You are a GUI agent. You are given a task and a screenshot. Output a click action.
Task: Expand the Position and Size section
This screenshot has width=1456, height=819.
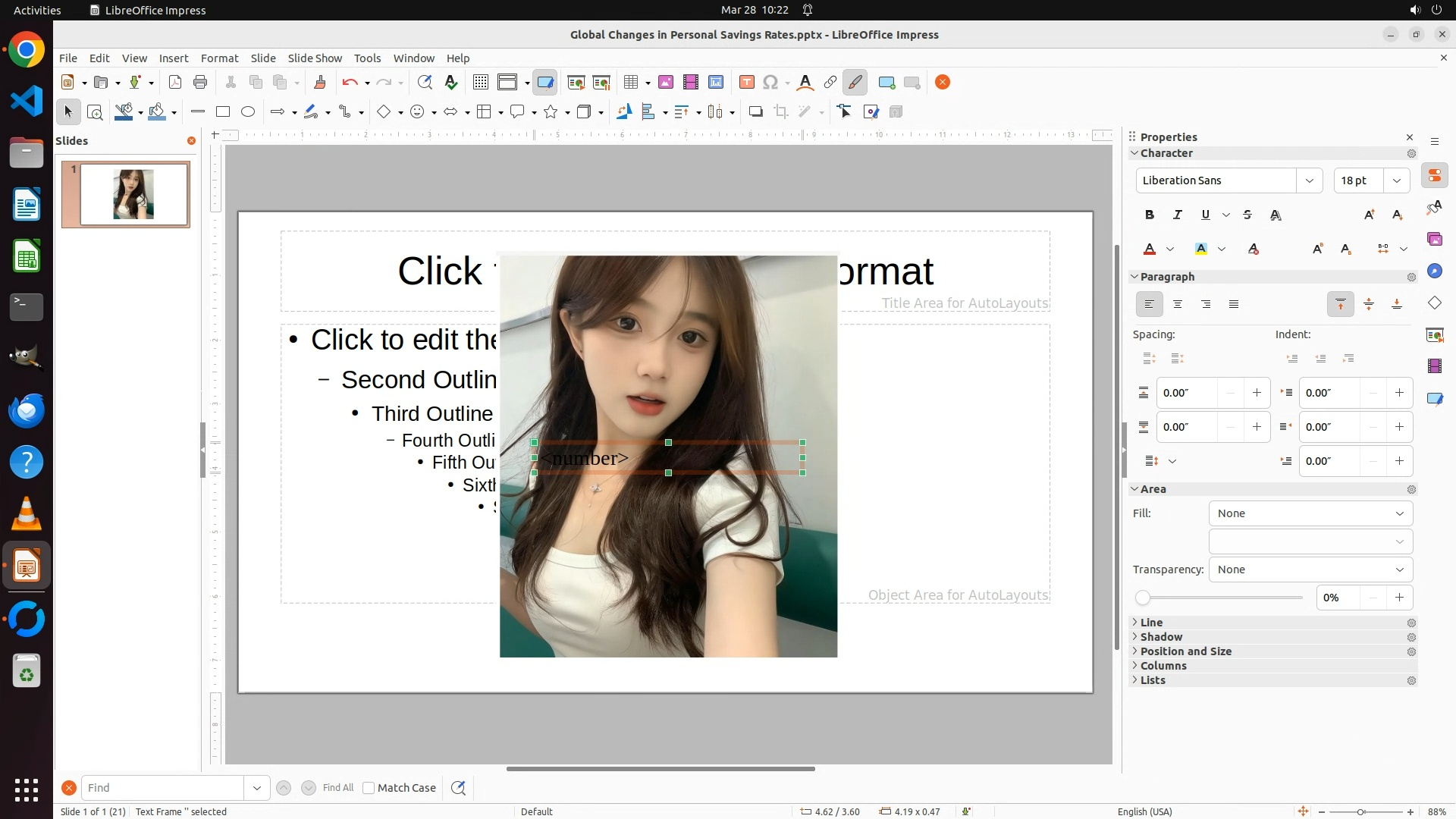click(1185, 651)
